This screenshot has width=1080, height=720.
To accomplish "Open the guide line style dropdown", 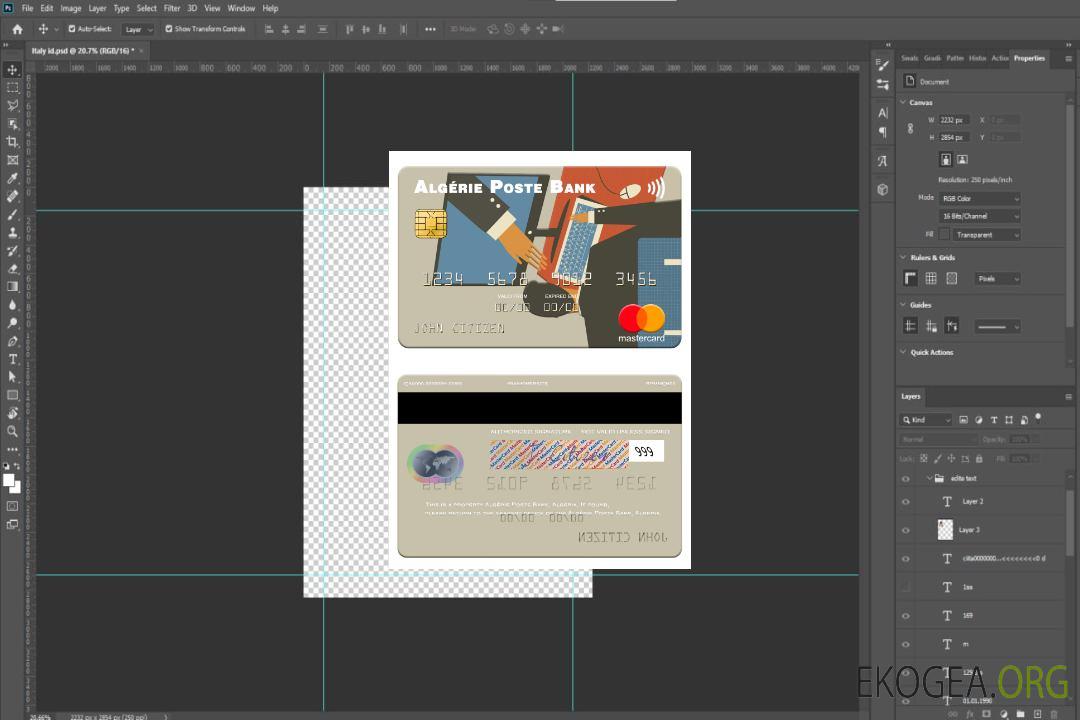I will 997,327.
